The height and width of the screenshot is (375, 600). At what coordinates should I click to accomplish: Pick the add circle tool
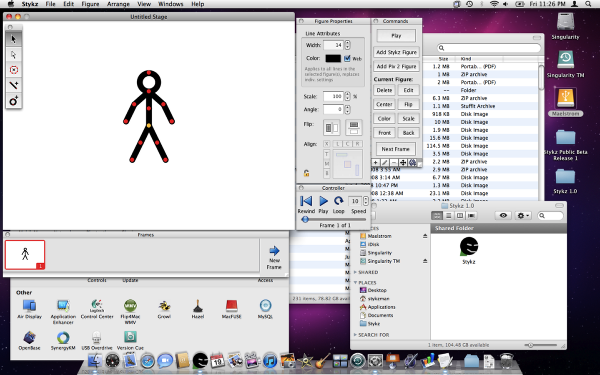click(14, 101)
